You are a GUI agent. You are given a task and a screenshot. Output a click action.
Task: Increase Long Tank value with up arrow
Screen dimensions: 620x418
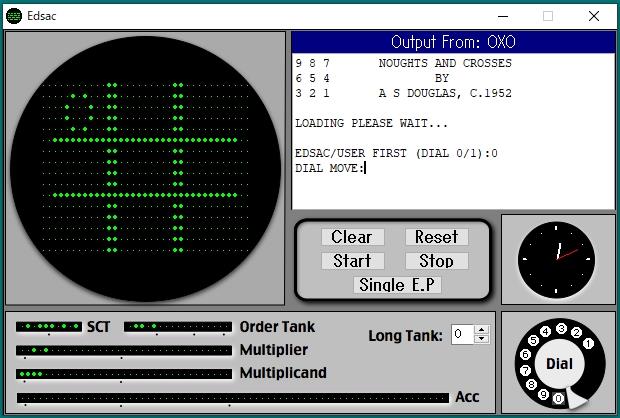(482, 329)
